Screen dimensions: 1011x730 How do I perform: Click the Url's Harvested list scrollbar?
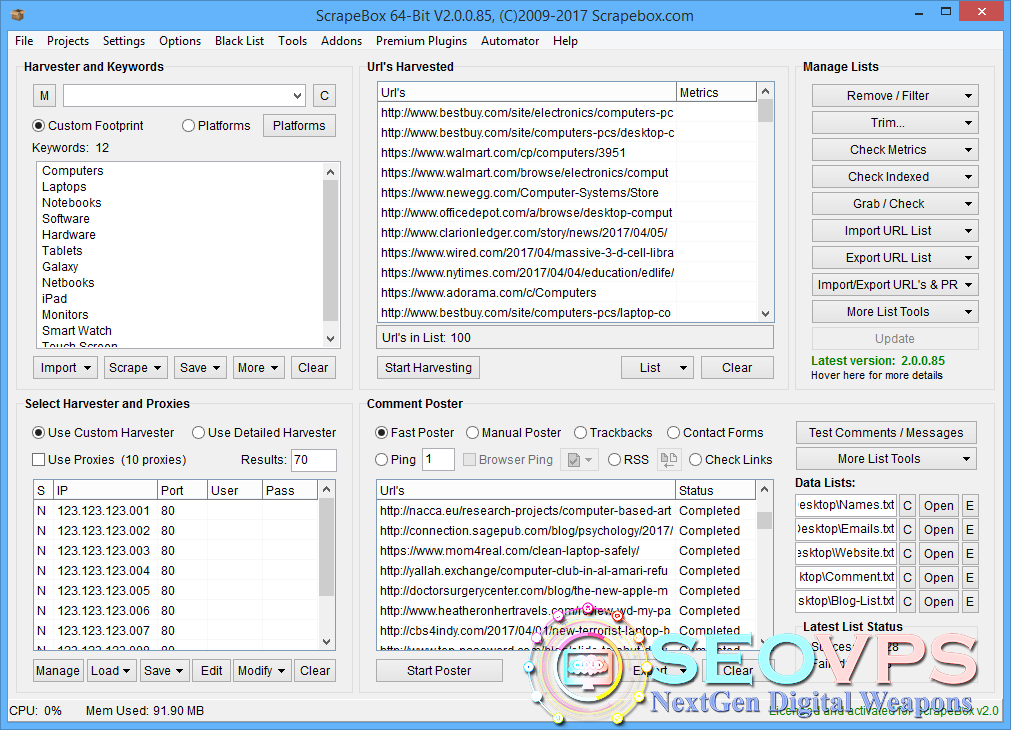765,202
